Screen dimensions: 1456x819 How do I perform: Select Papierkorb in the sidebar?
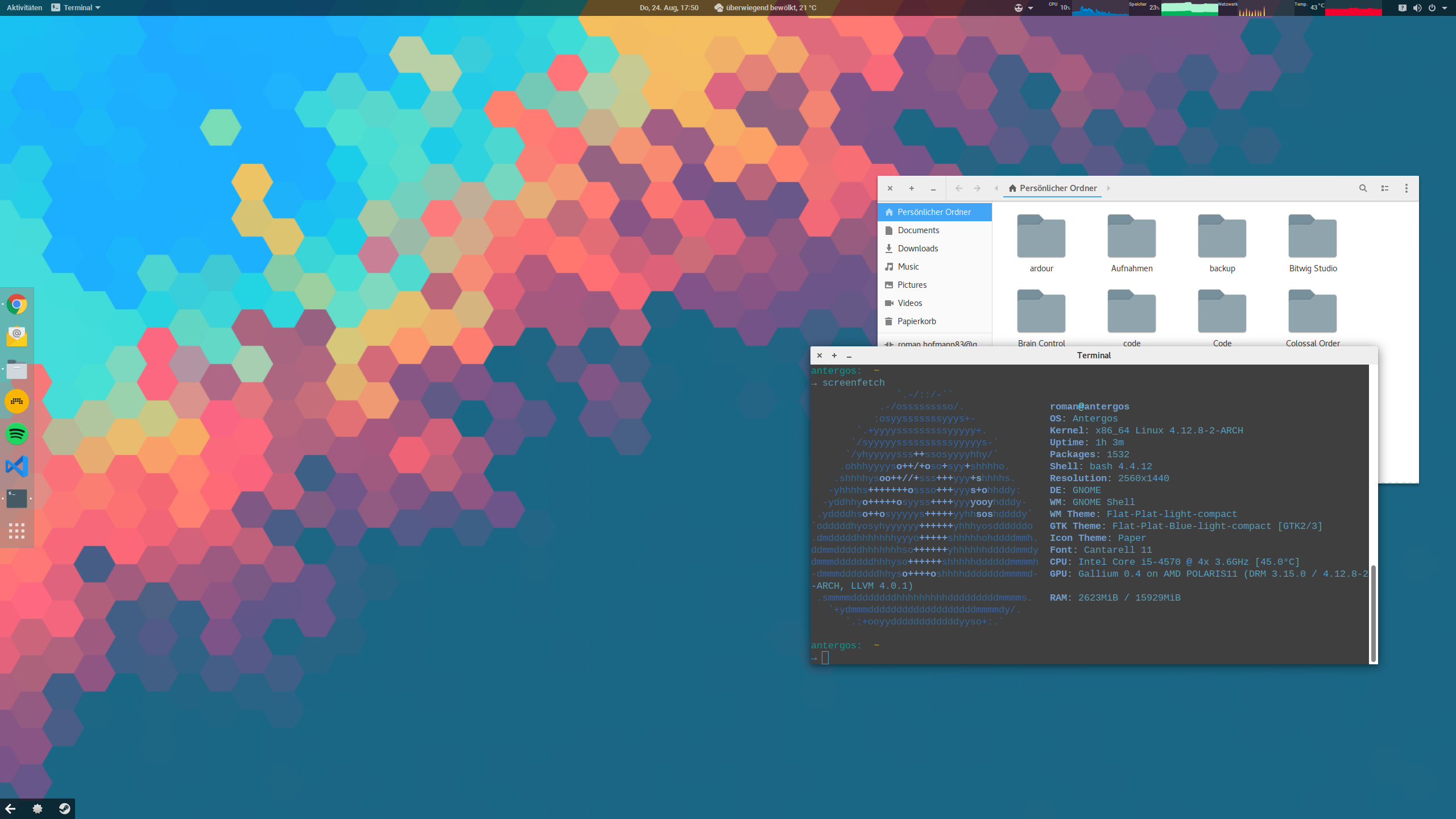click(916, 321)
